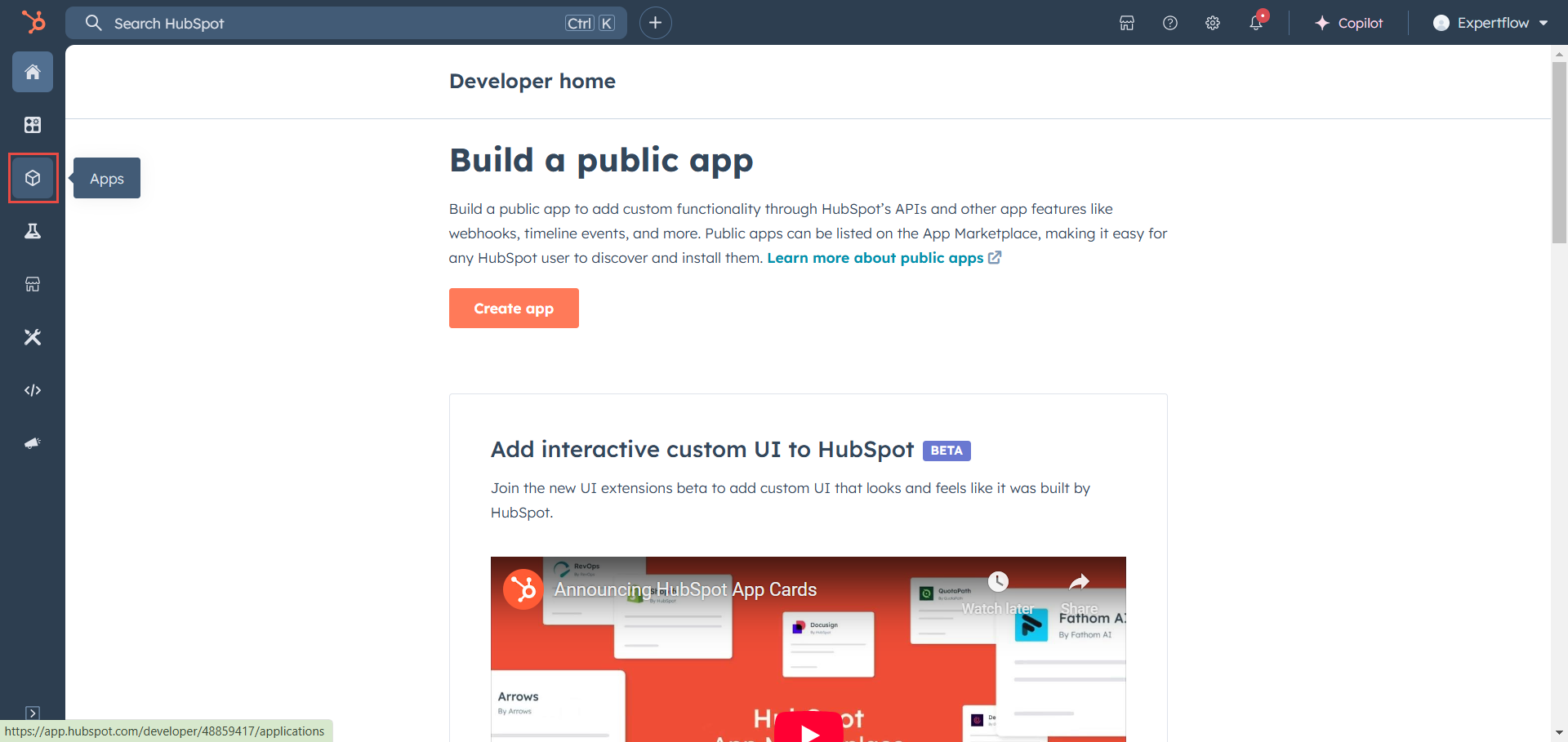Open the crossed tools icon in sidebar

coord(33,337)
